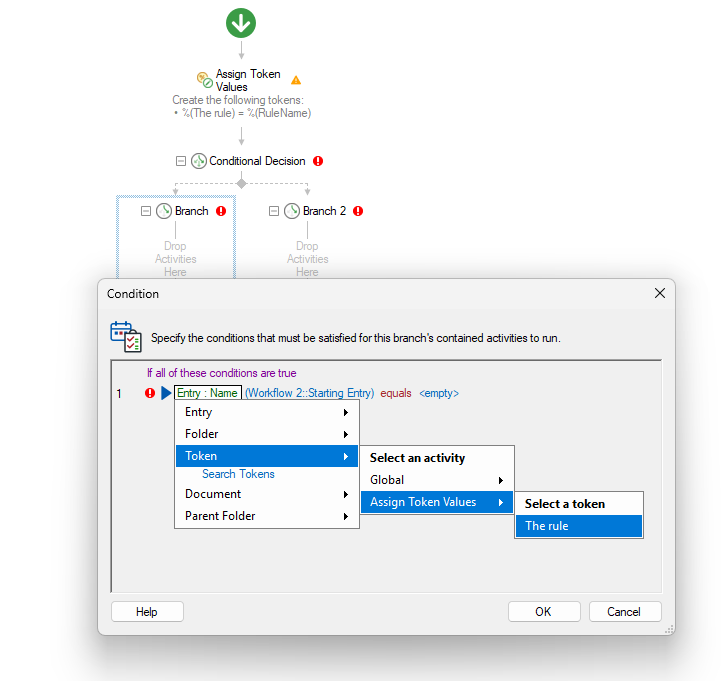722x687 pixels.
Task: Click the red error icon next to Branch 2
Action: coord(358,211)
